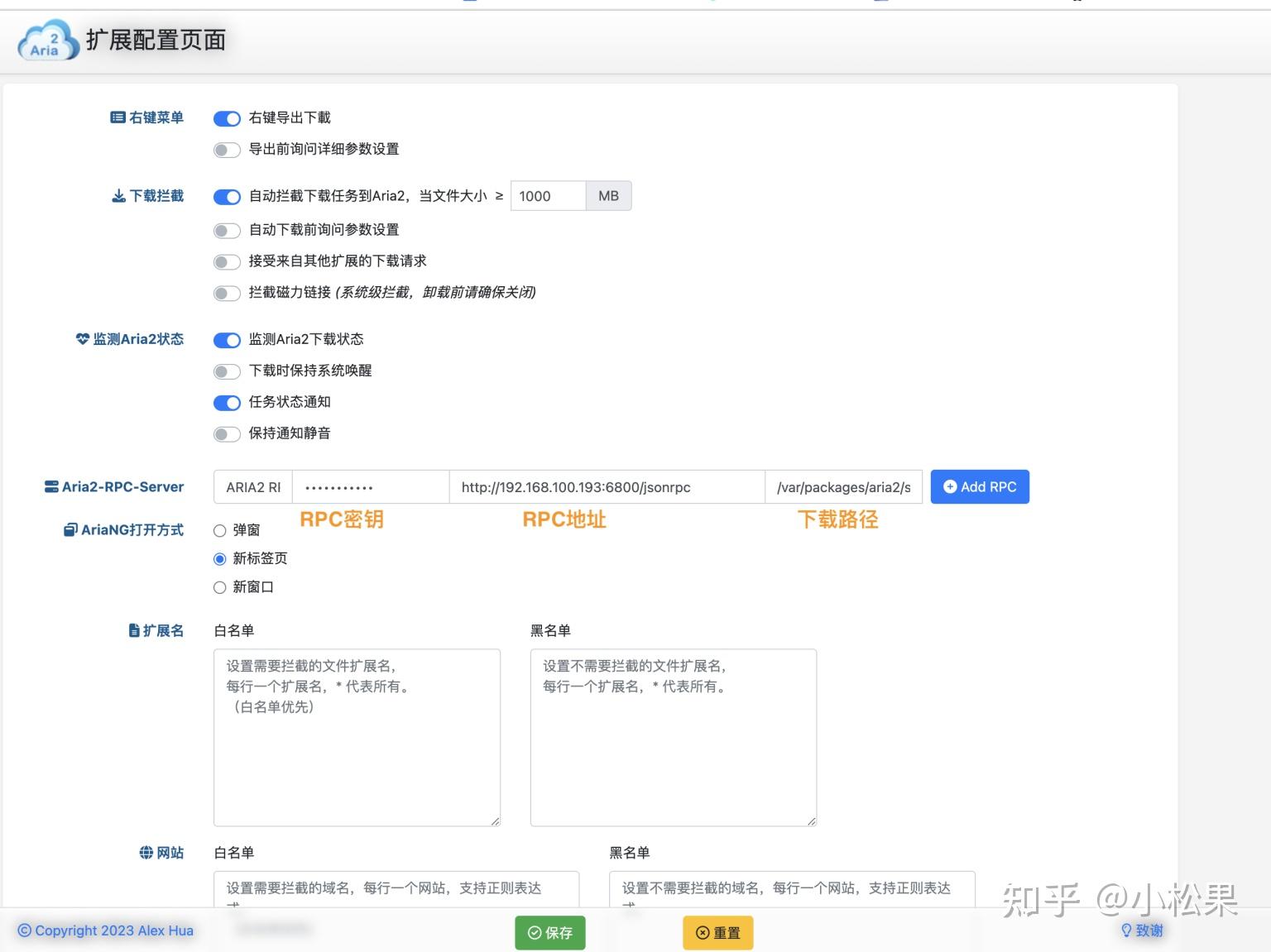Click the Add RPC button
Screen dimensions: 1271x952
click(980, 486)
